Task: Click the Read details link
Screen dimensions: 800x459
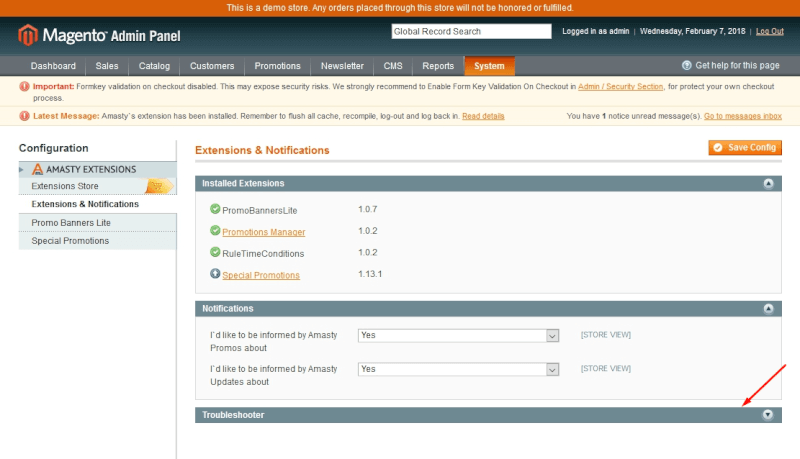Action: coord(483,116)
